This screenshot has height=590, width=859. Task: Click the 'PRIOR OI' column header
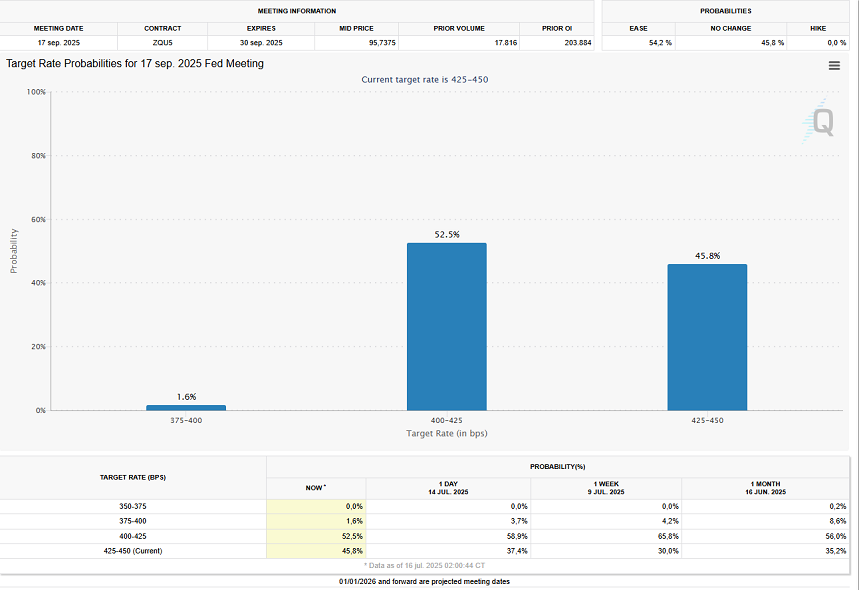(557, 28)
